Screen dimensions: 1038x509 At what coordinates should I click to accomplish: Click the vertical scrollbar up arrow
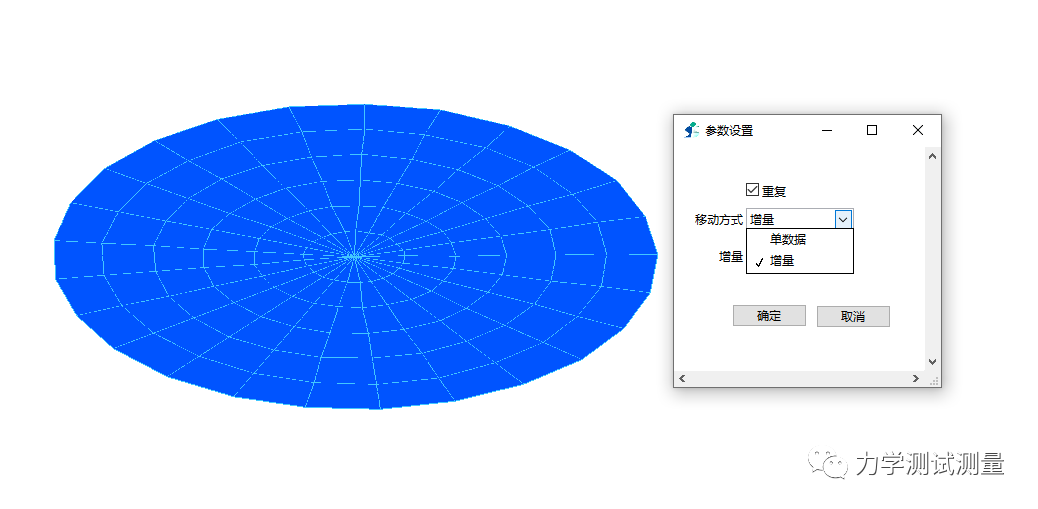(x=932, y=155)
